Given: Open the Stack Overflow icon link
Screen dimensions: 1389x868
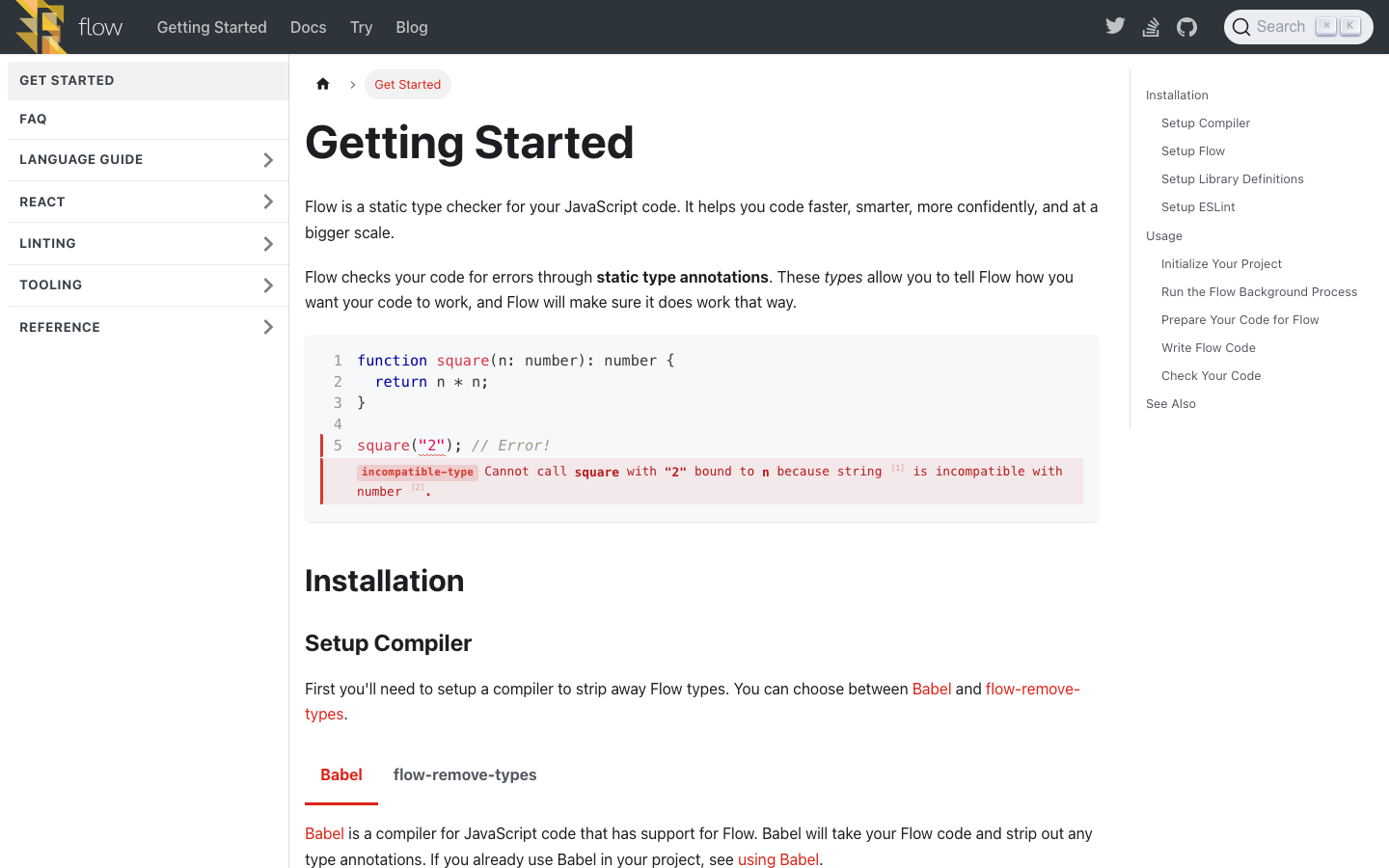Looking at the screenshot, I should coord(1151,27).
